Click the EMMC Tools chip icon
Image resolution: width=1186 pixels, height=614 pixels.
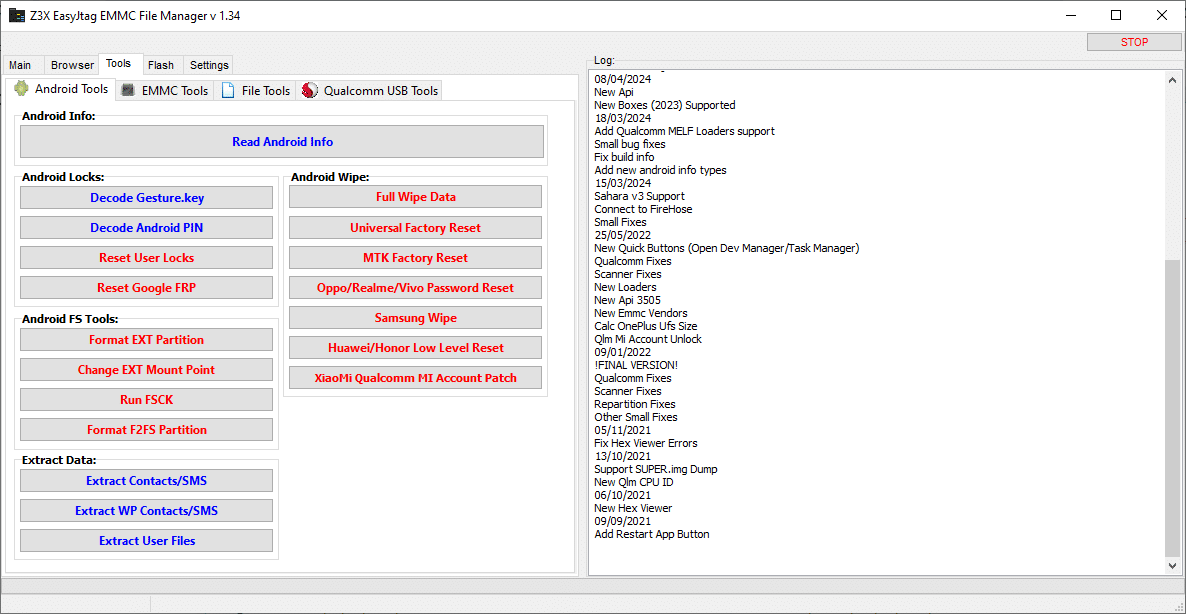pyautogui.click(x=128, y=90)
